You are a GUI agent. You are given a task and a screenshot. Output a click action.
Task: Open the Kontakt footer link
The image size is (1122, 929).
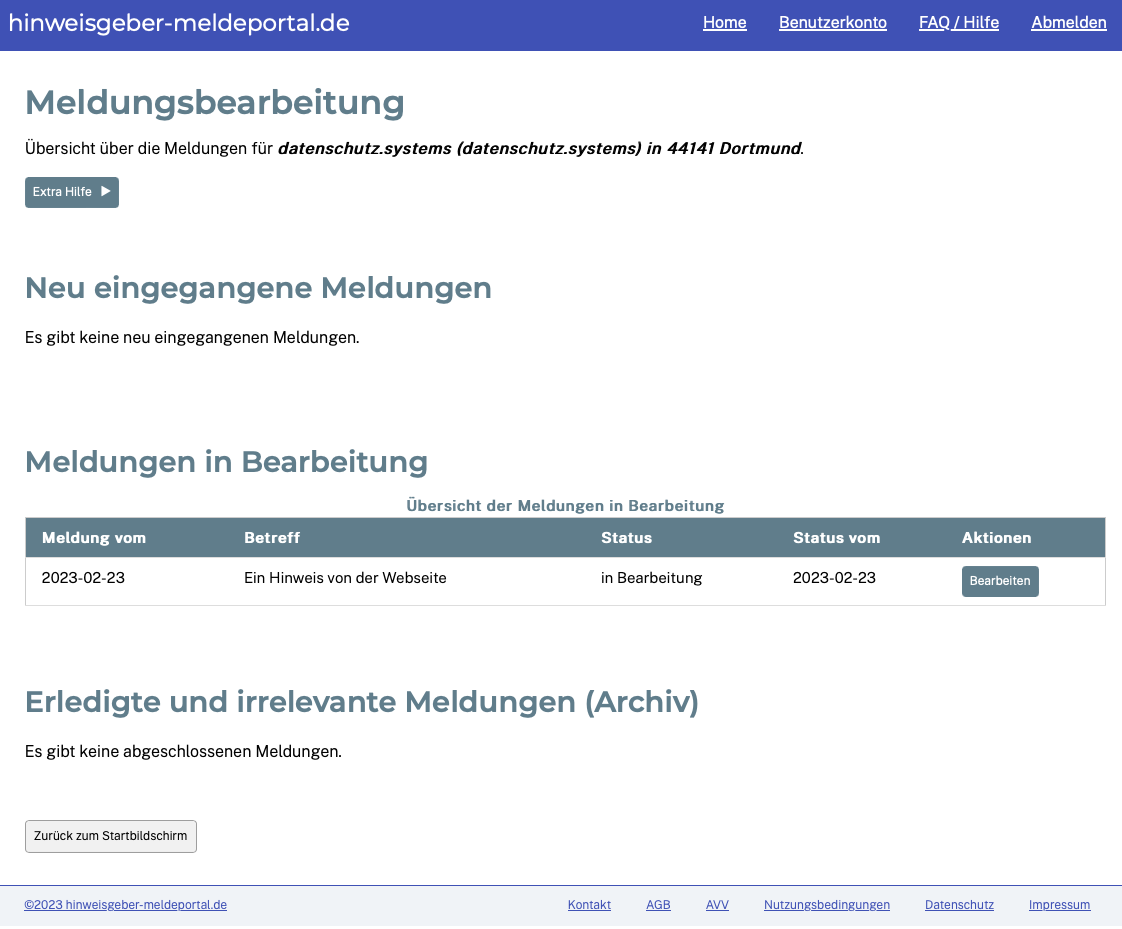pyautogui.click(x=589, y=905)
